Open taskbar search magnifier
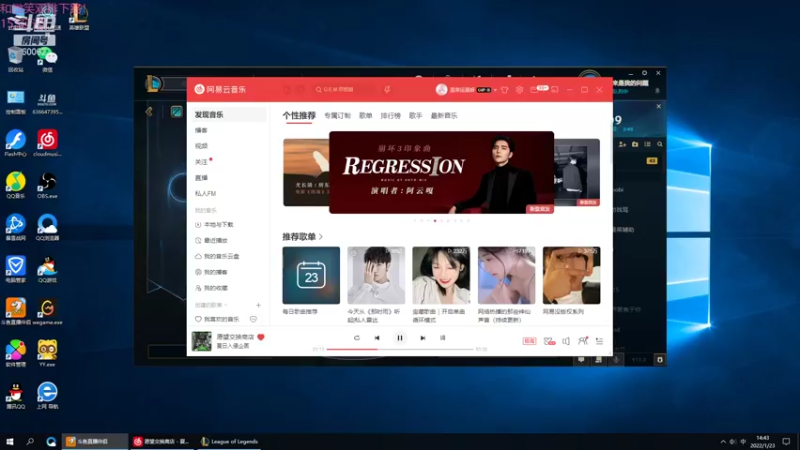 [x=30, y=441]
